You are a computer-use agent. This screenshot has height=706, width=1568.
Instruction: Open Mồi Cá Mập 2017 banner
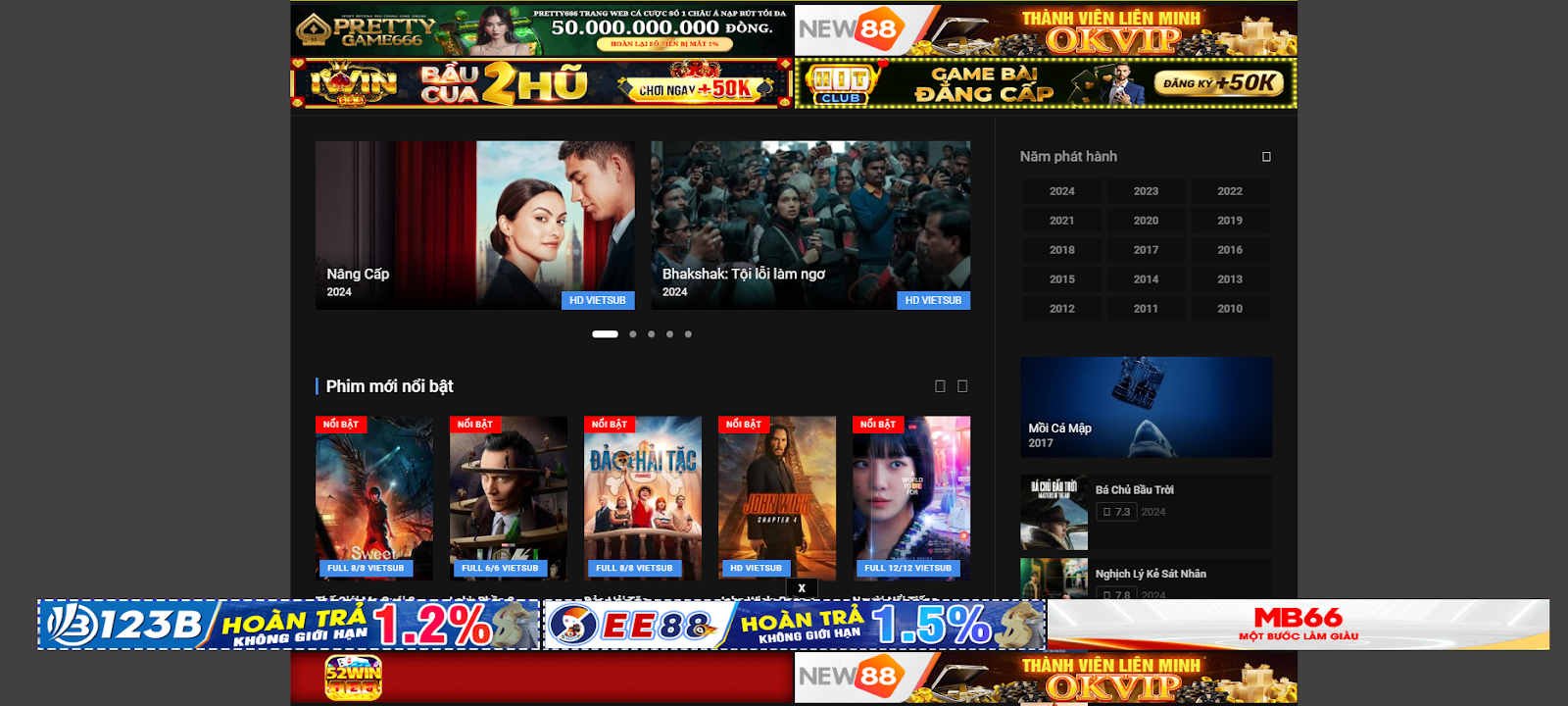pyautogui.click(x=1147, y=407)
